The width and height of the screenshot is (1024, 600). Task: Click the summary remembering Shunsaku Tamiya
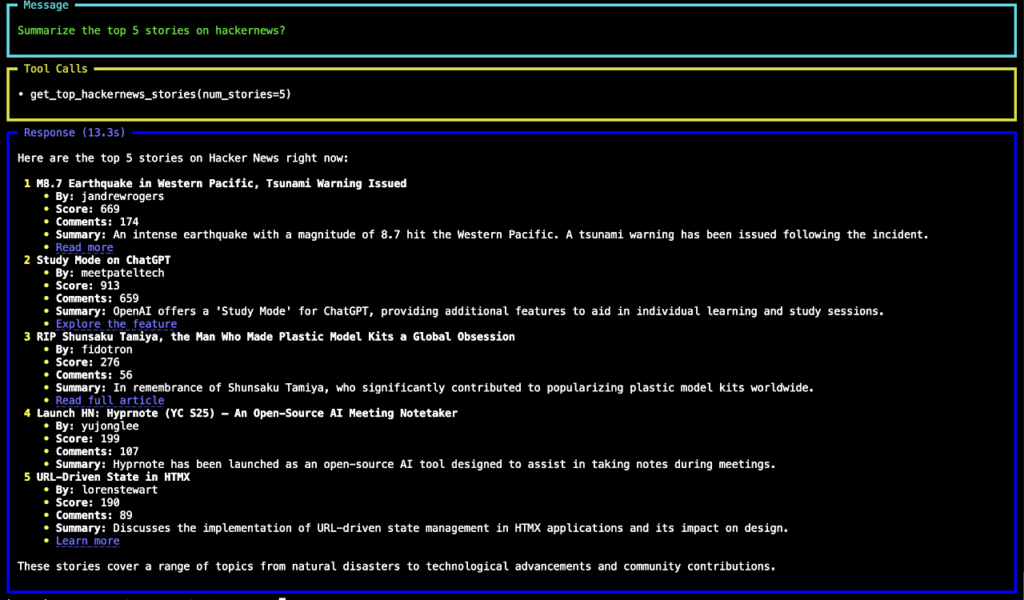(x=435, y=388)
